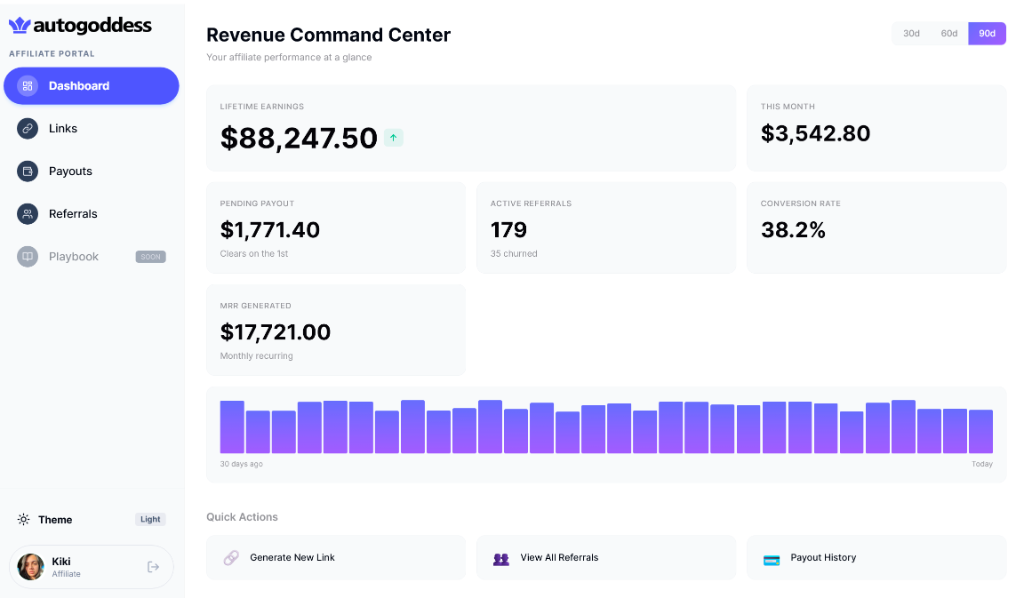Open the Referrals menu item
The width and height of the screenshot is (1024, 598).
[x=91, y=213]
